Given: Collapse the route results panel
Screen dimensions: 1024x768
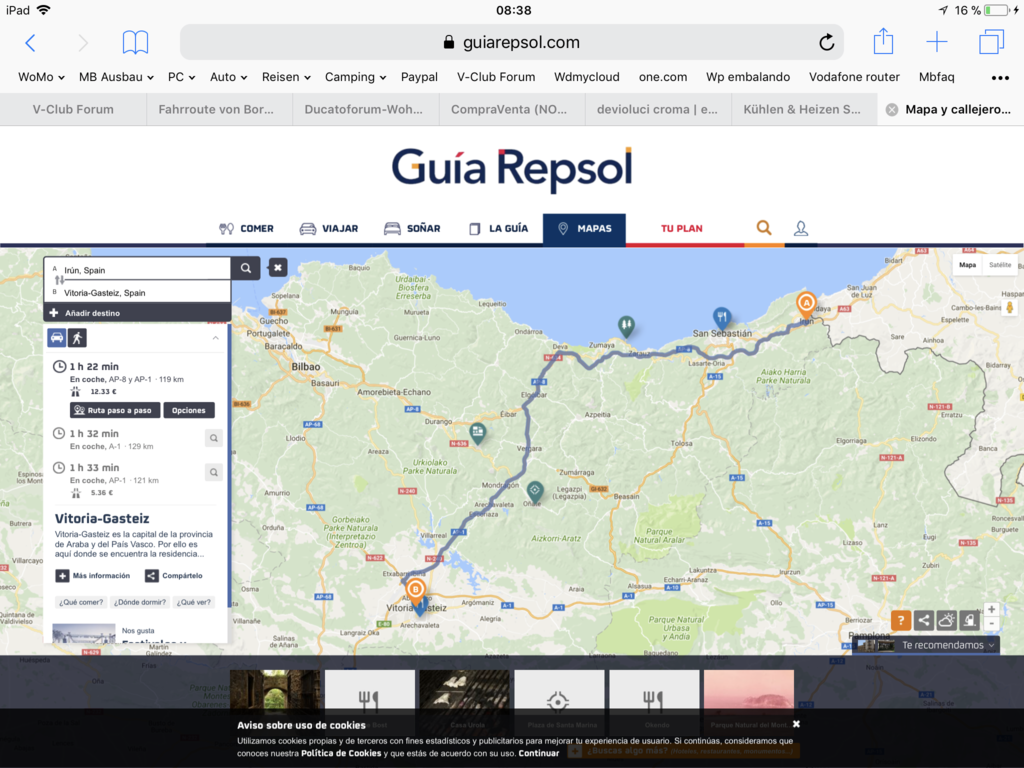Looking at the screenshot, I should 216,338.
